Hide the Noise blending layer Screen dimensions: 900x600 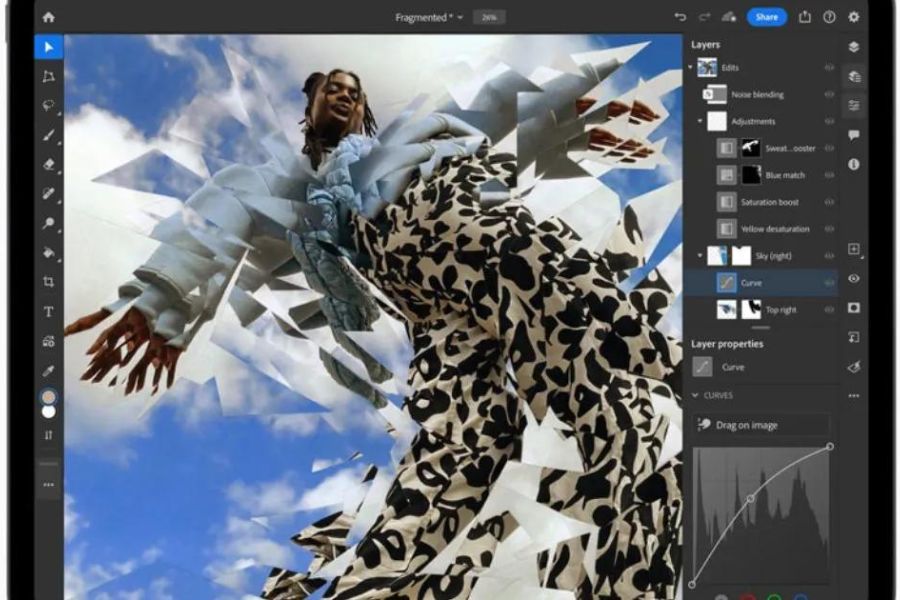pos(829,94)
